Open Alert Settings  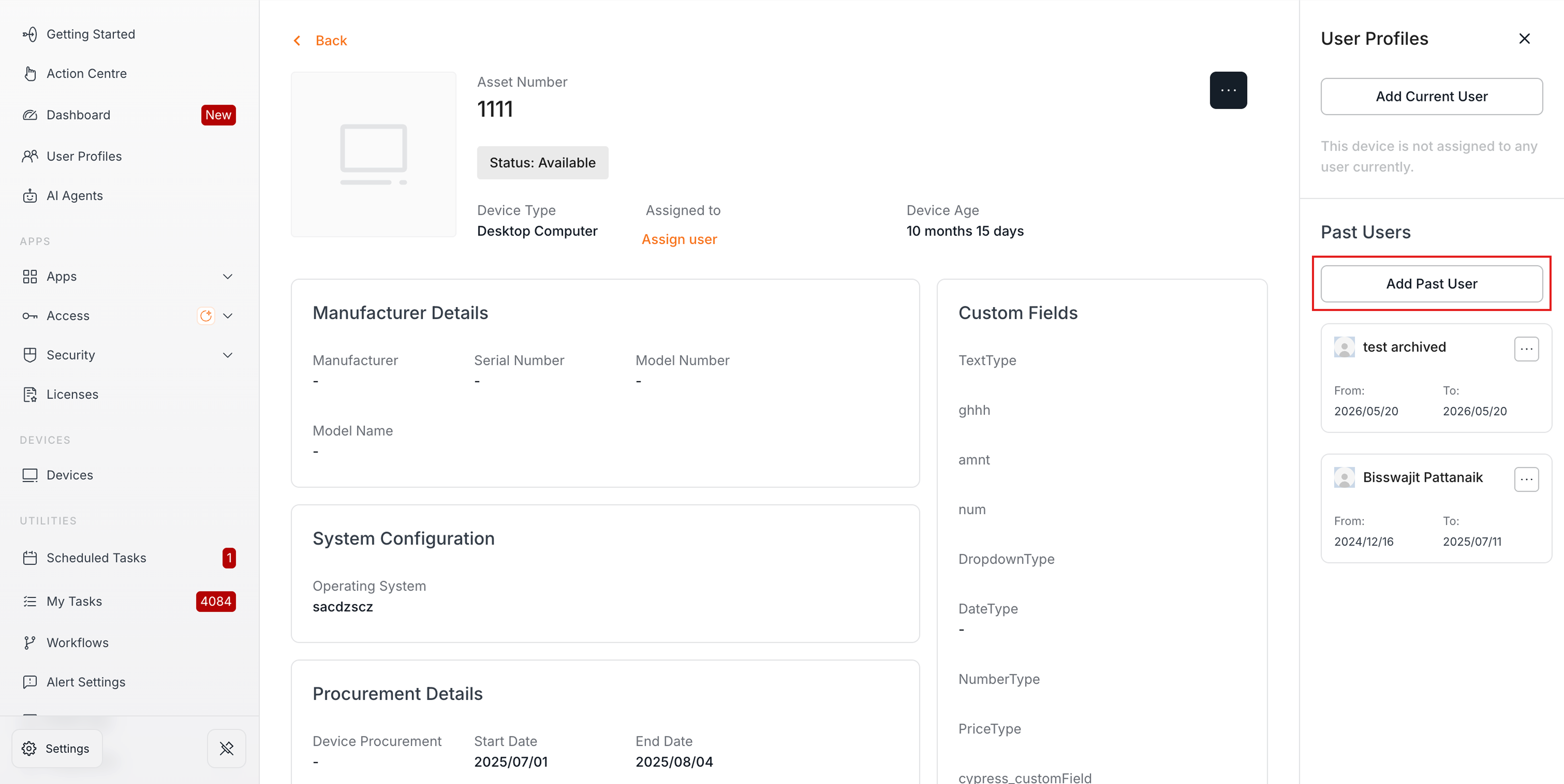tap(86, 682)
